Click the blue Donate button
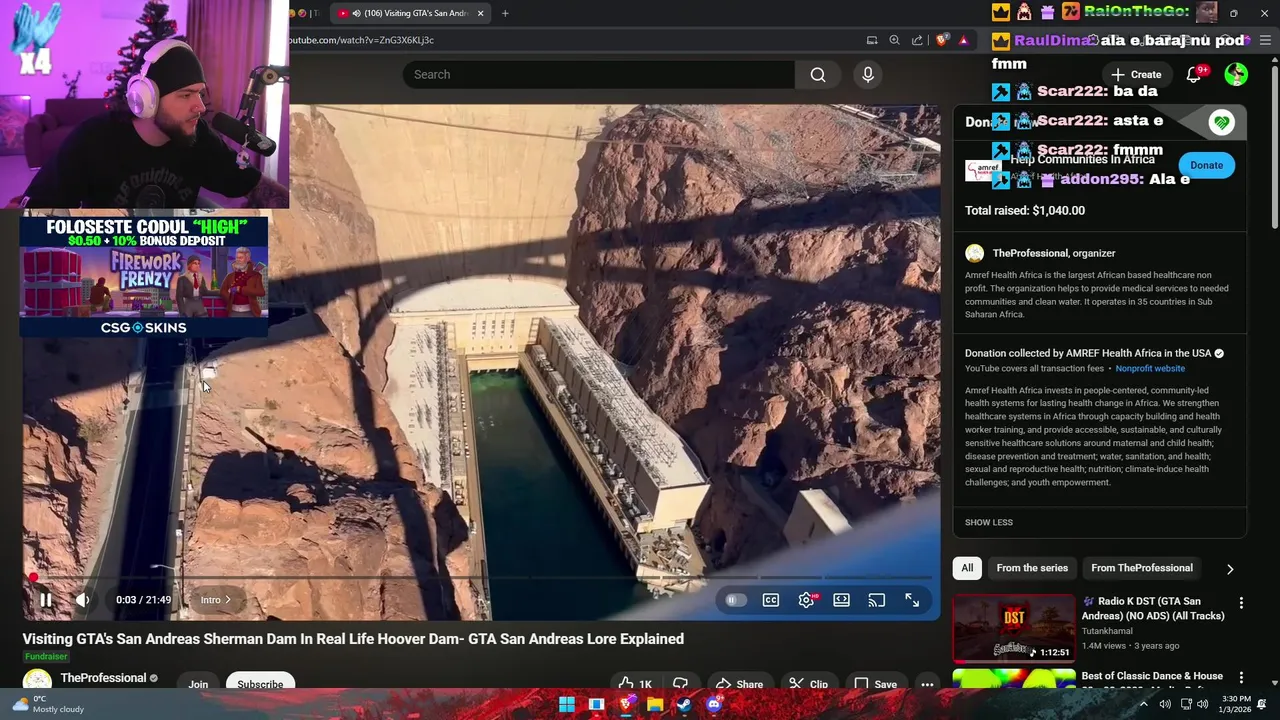Viewport: 1280px width, 720px height. (x=1206, y=165)
